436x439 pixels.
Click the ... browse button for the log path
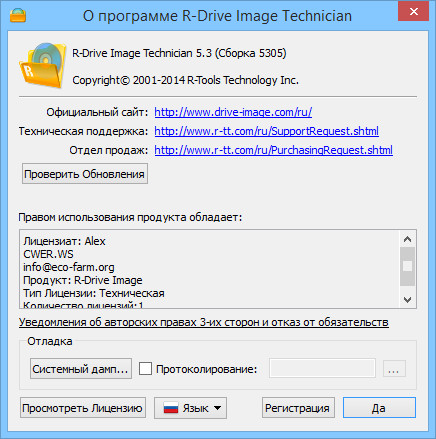[x=394, y=369]
